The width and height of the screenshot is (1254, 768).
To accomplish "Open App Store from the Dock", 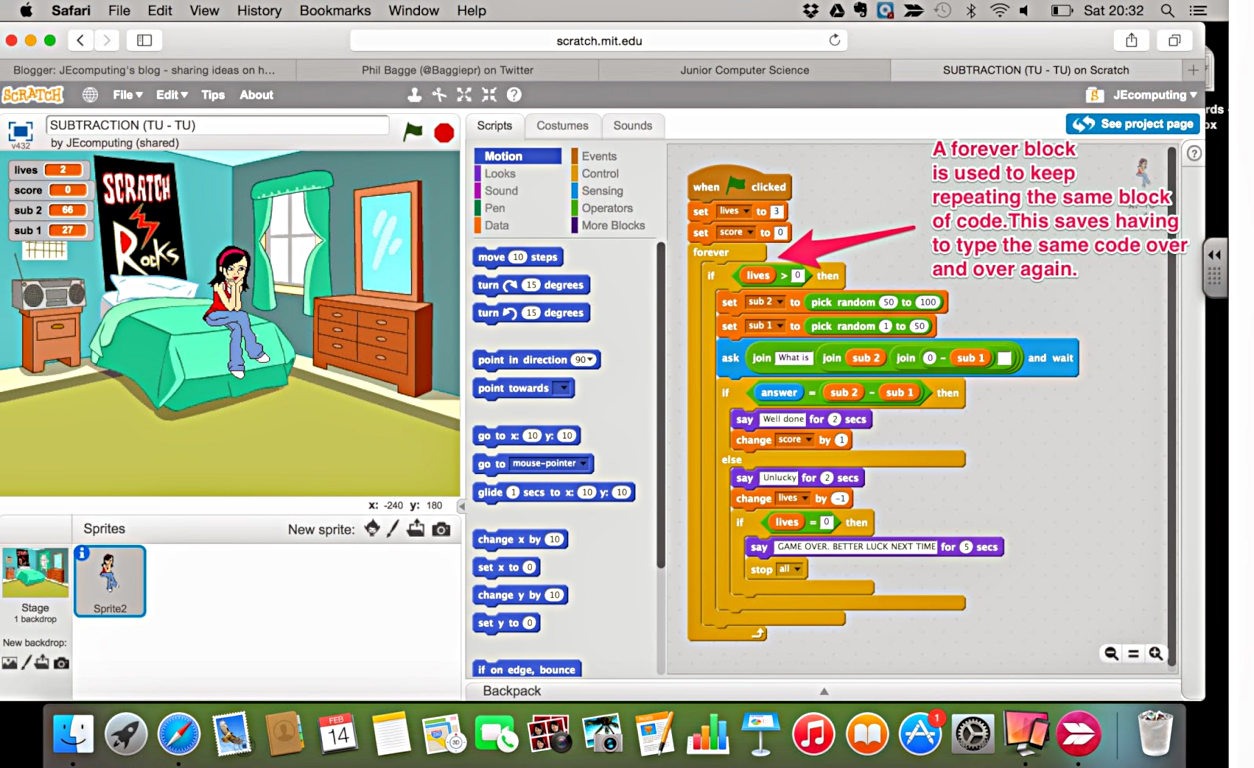I will (x=920, y=735).
